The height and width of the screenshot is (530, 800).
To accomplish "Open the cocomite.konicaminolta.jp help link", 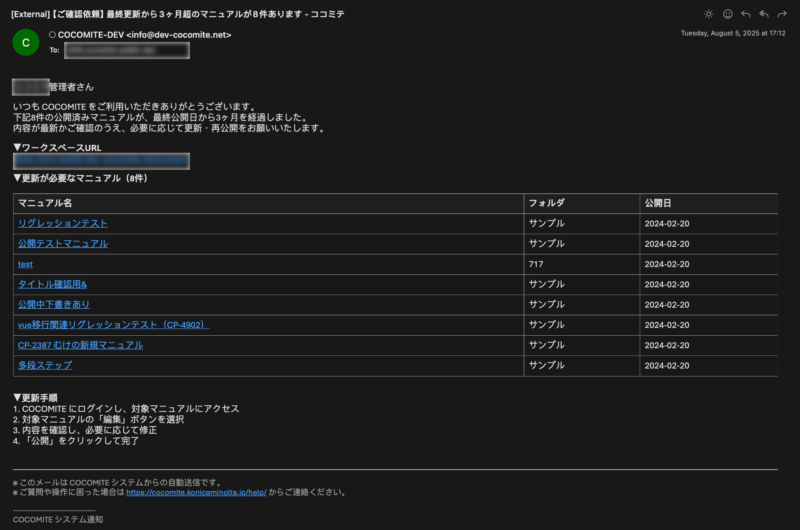I will 203,492.
